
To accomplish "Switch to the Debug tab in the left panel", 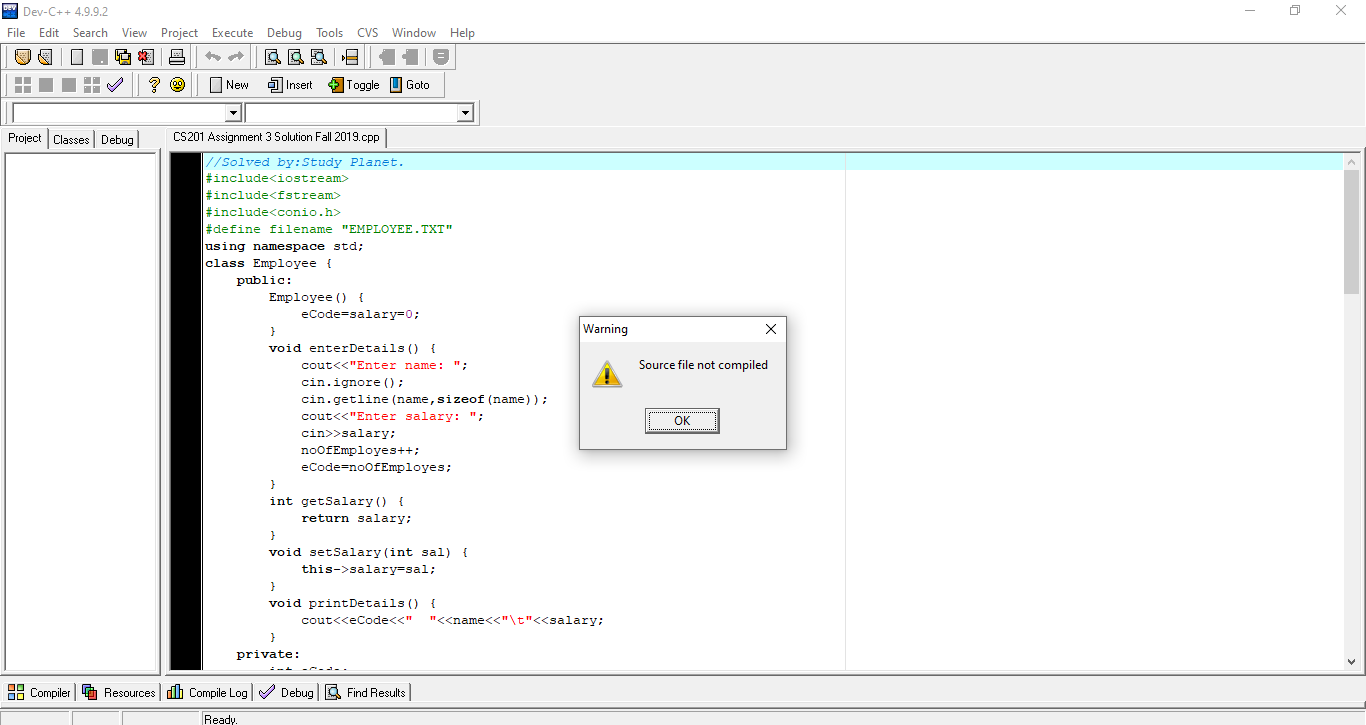I will [117, 140].
